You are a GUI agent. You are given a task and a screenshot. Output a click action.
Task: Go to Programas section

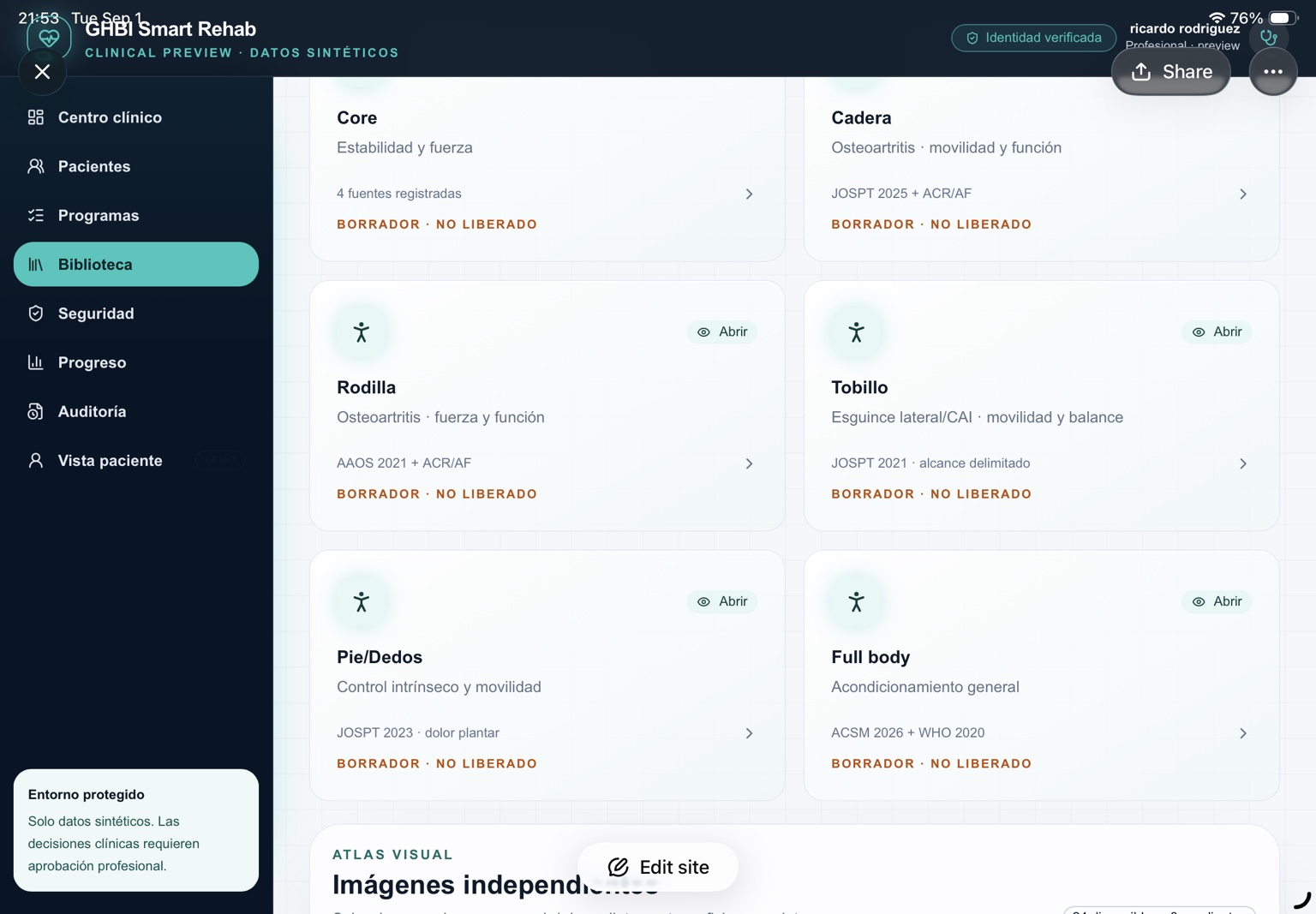click(x=136, y=215)
